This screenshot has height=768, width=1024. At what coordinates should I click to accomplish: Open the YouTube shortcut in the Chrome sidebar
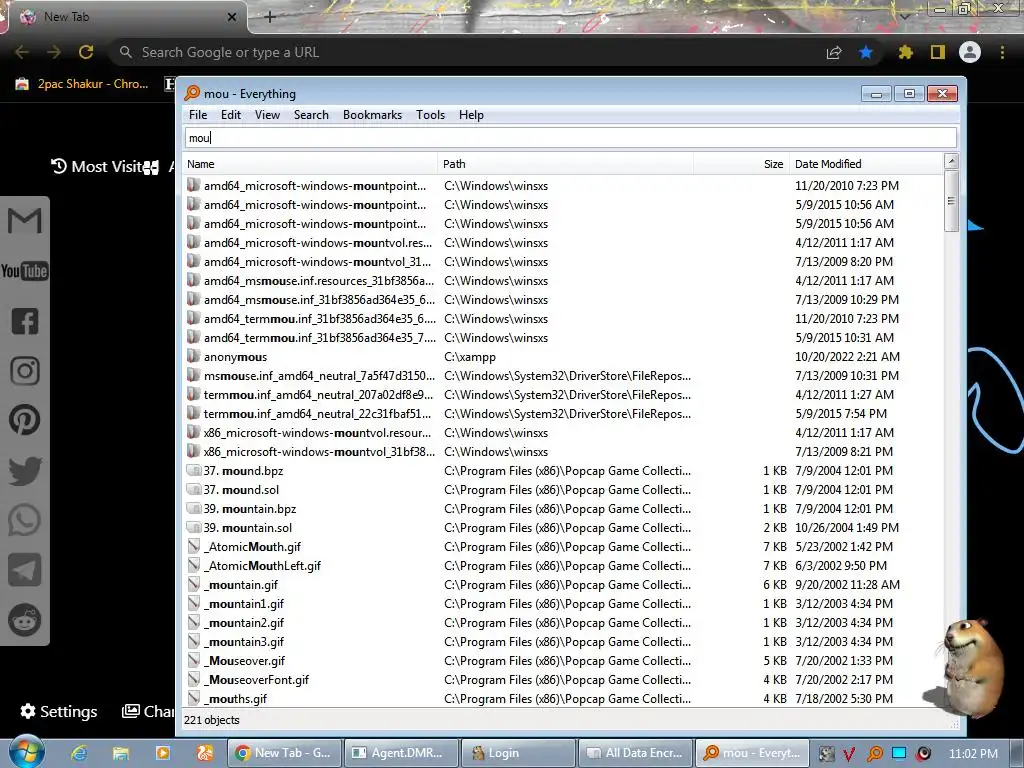point(24,270)
